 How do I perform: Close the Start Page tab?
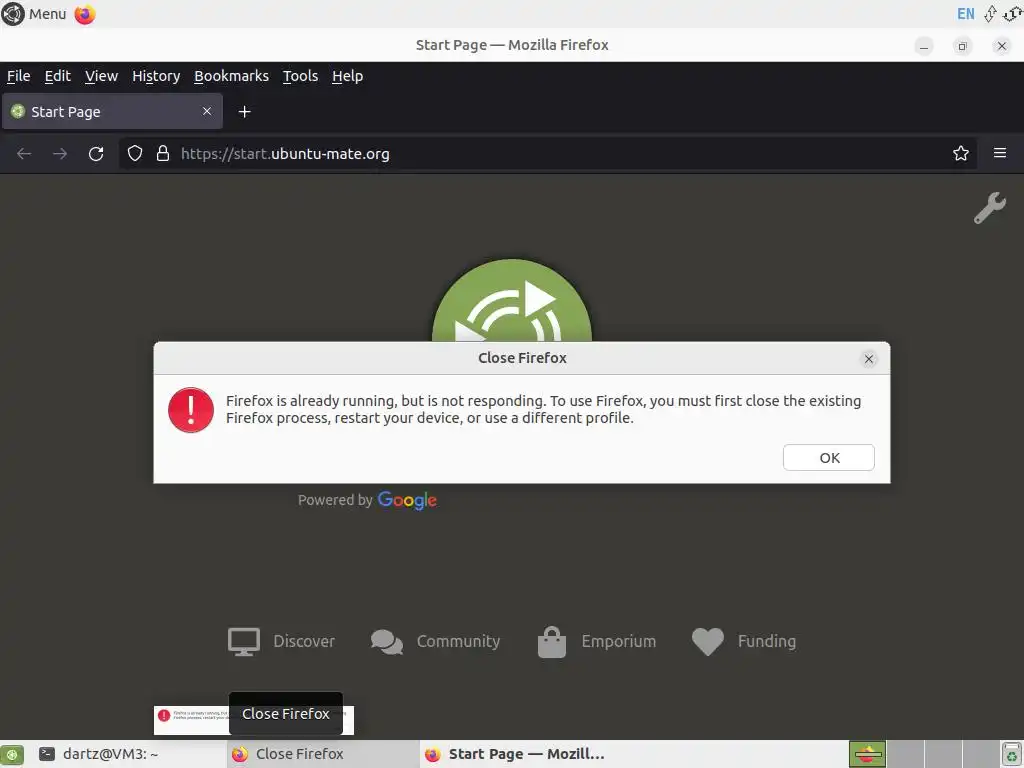click(x=207, y=111)
